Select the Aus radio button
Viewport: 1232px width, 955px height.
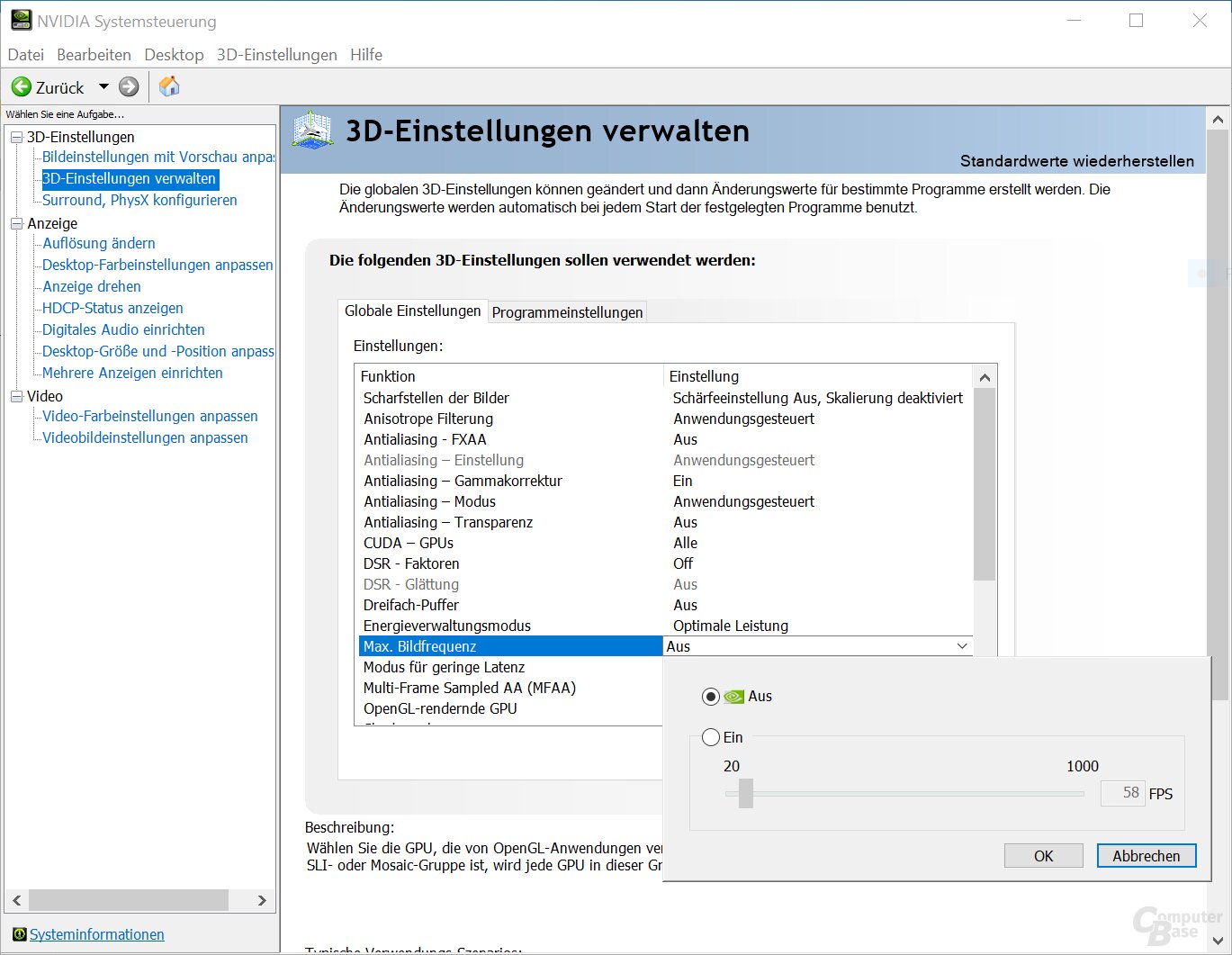[x=711, y=697]
